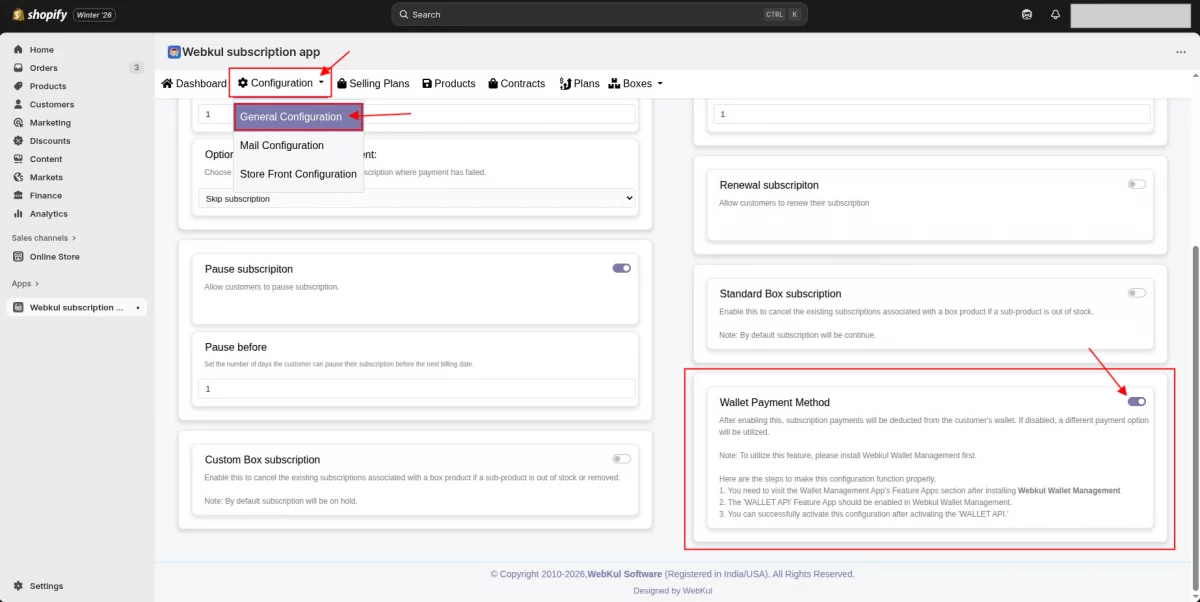The width and height of the screenshot is (1200, 602).
Task: Enable the Custom Box subscription toggle
Action: (621, 459)
